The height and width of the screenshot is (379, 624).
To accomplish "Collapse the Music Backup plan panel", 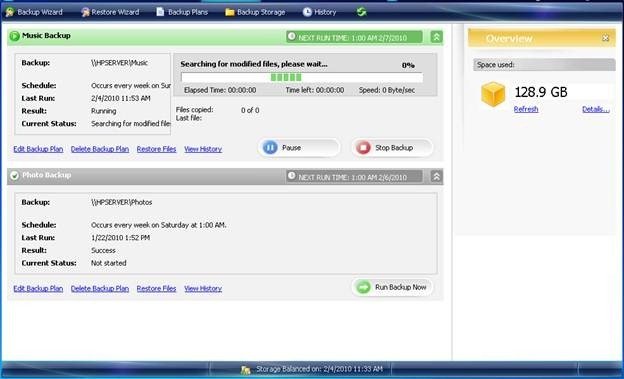I will [437, 37].
